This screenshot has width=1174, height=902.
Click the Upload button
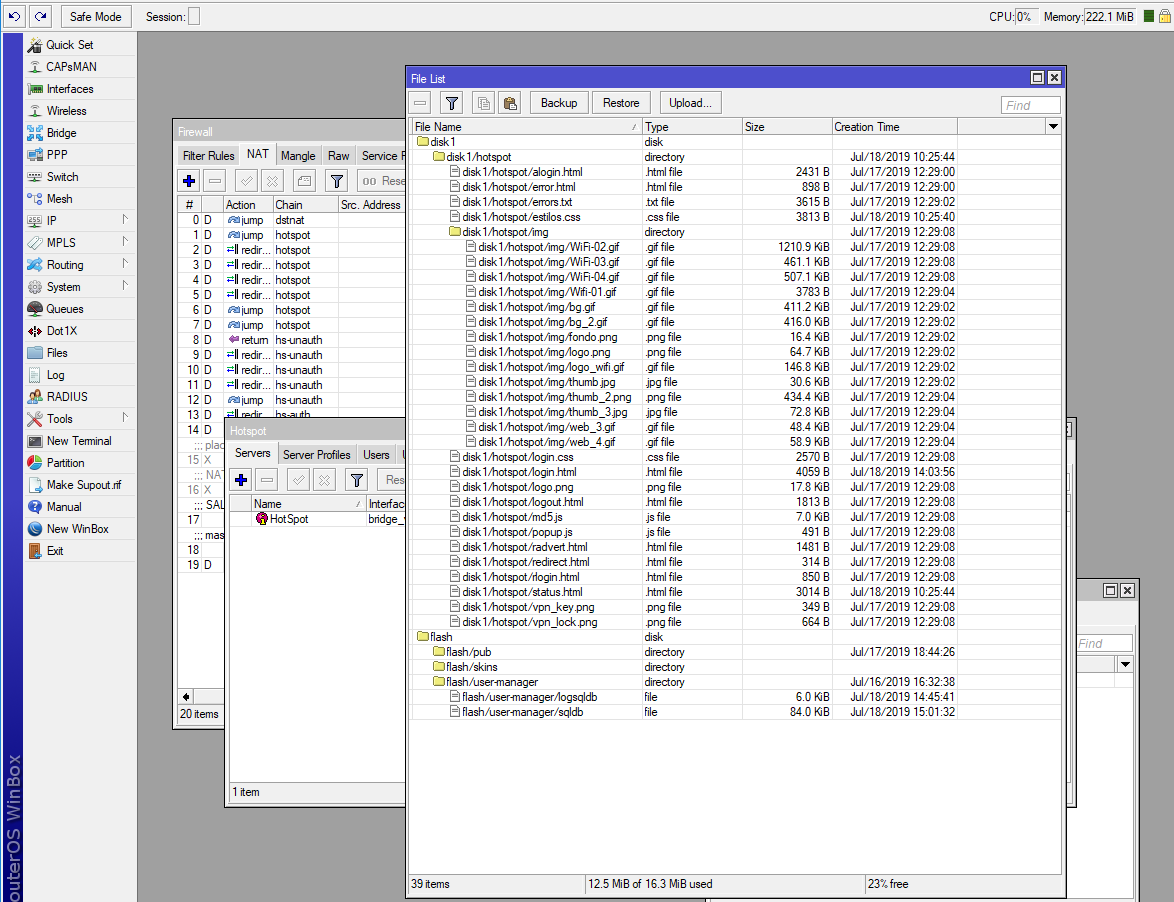click(x=690, y=102)
